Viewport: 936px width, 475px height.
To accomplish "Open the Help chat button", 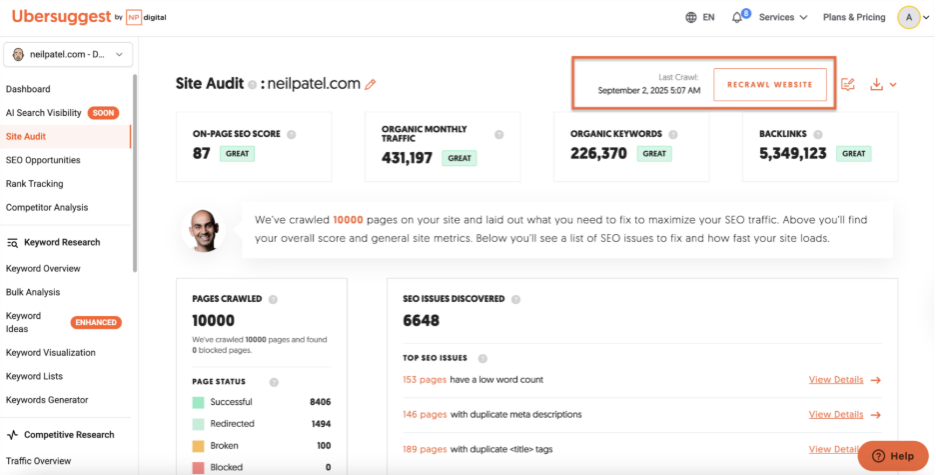I will click(x=893, y=456).
